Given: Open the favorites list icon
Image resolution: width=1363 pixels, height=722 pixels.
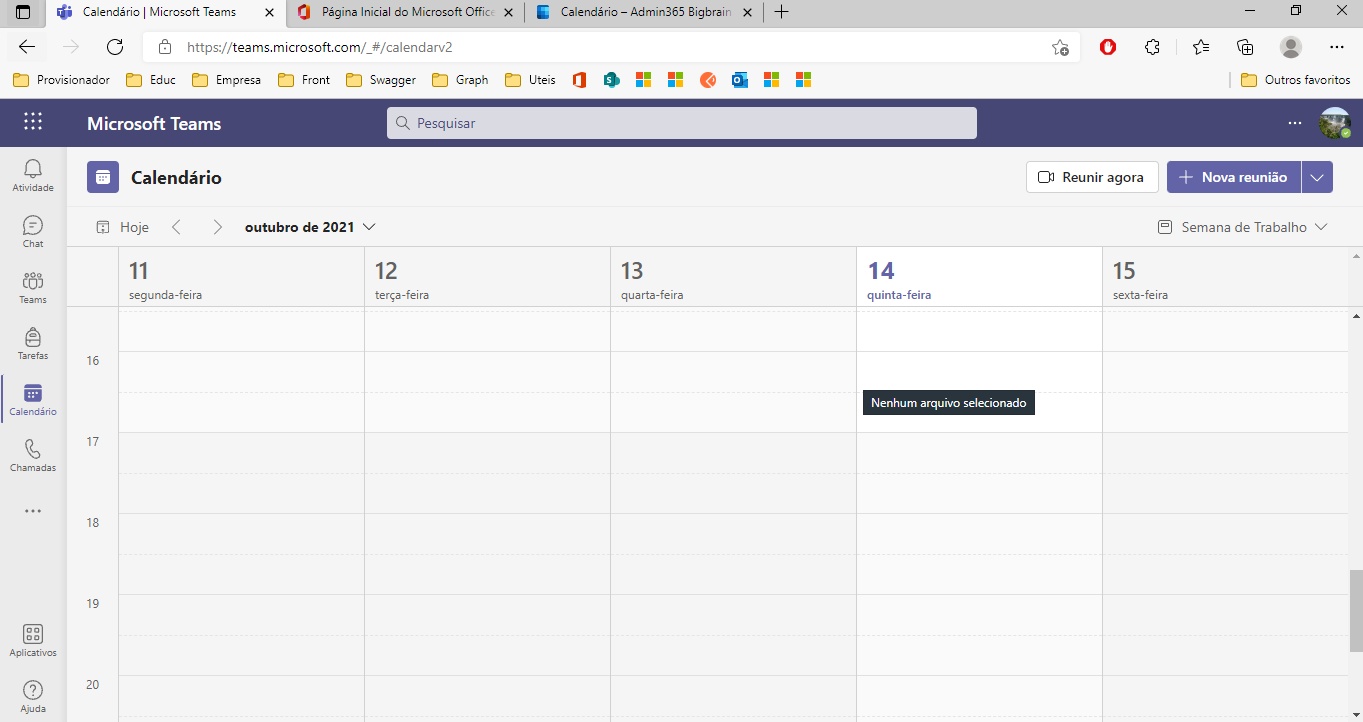Looking at the screenshot, I should tap(1201, 47).
